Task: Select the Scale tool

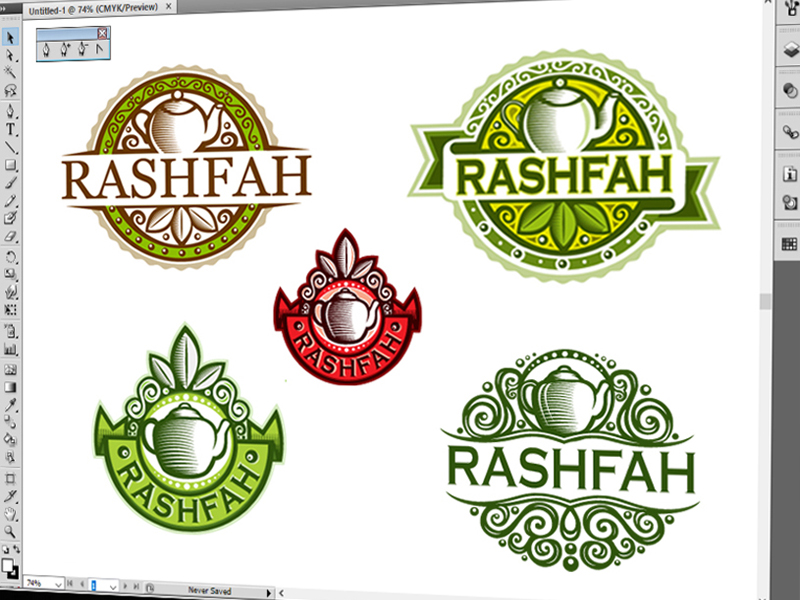Action: [10, 274]
